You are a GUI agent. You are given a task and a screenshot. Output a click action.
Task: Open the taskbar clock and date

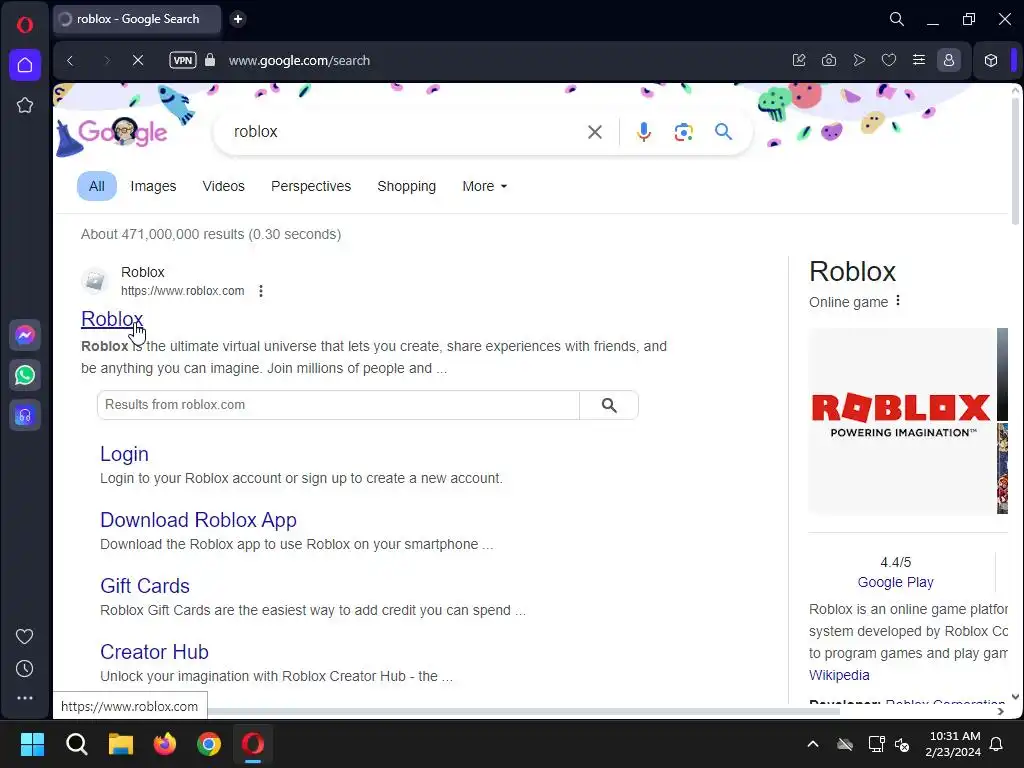coord(953,744)
